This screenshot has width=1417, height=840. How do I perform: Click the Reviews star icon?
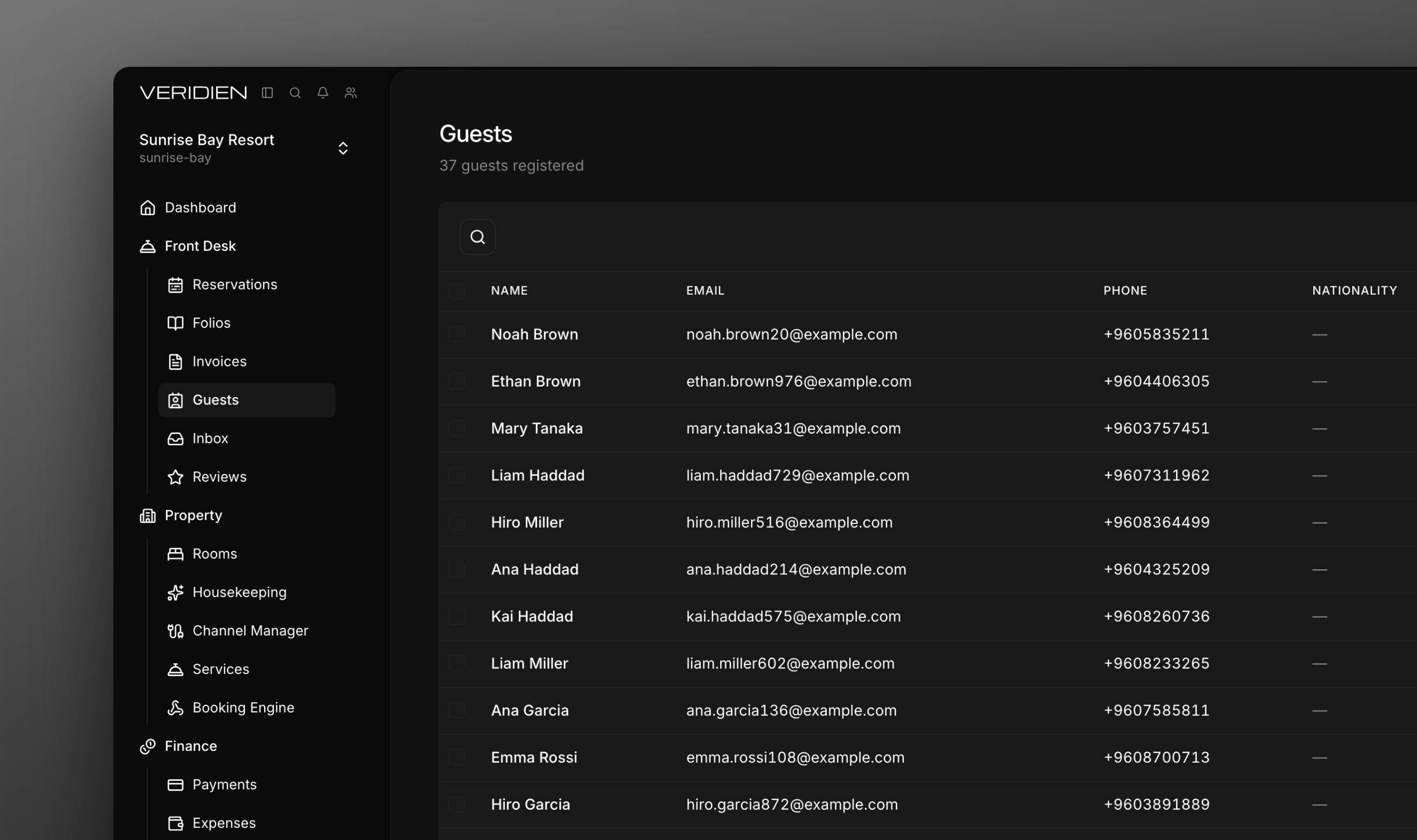tap(176, 477)
